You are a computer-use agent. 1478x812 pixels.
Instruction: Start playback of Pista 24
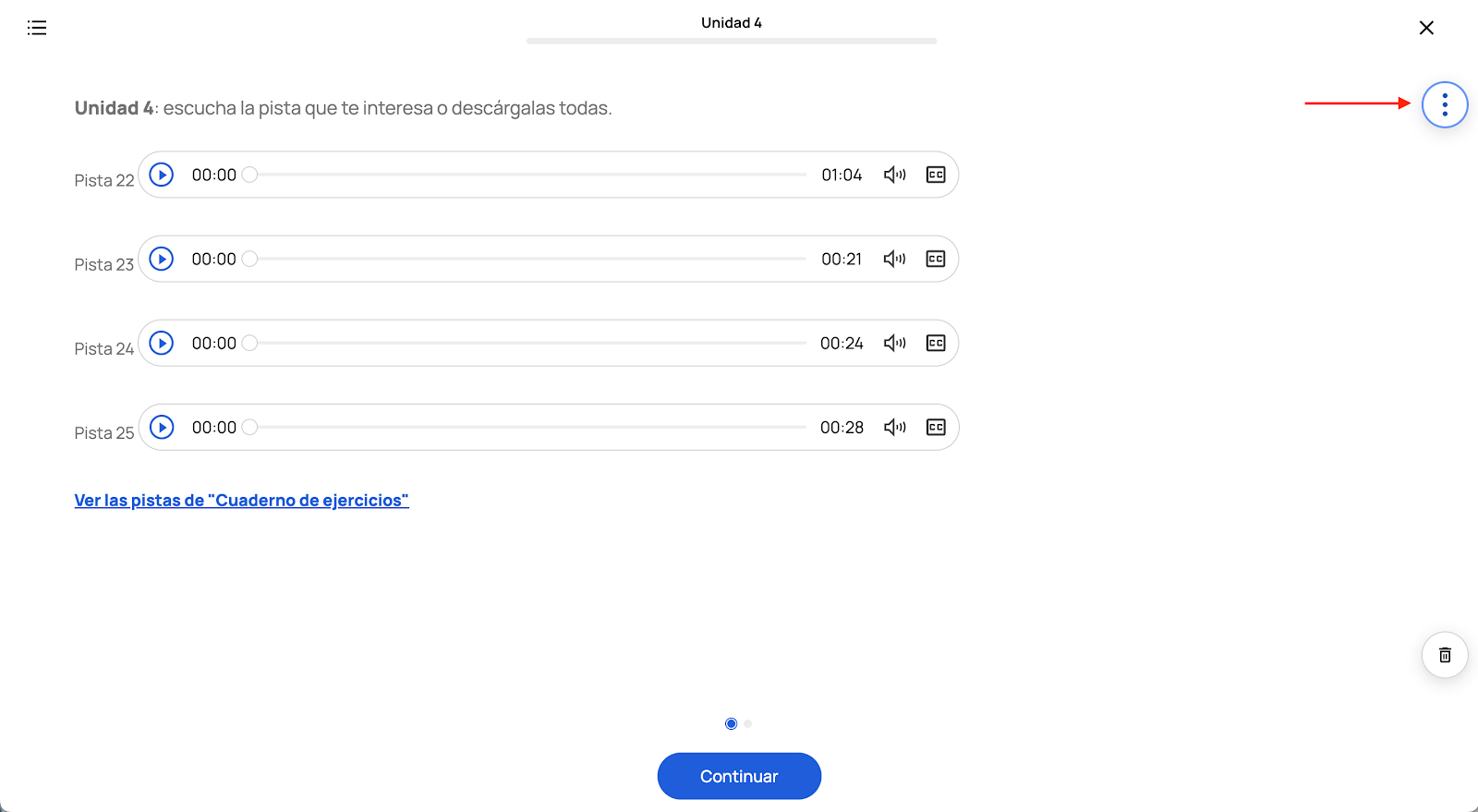(x=162, y=343)
